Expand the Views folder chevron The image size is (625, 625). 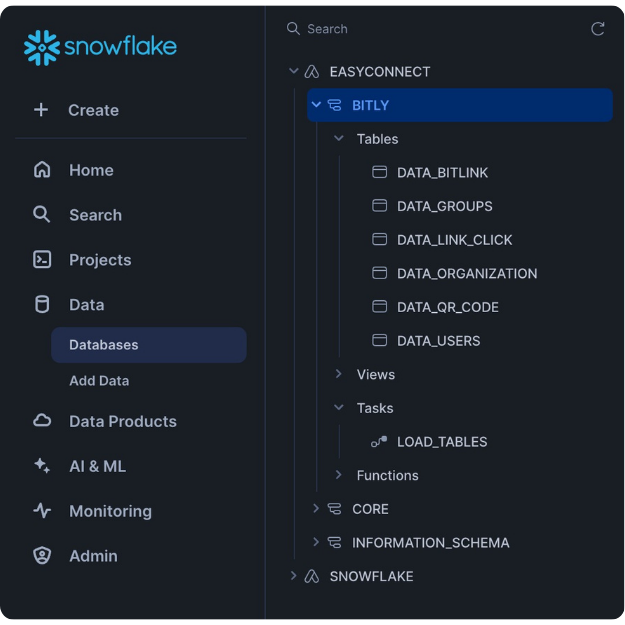point(339,373)
